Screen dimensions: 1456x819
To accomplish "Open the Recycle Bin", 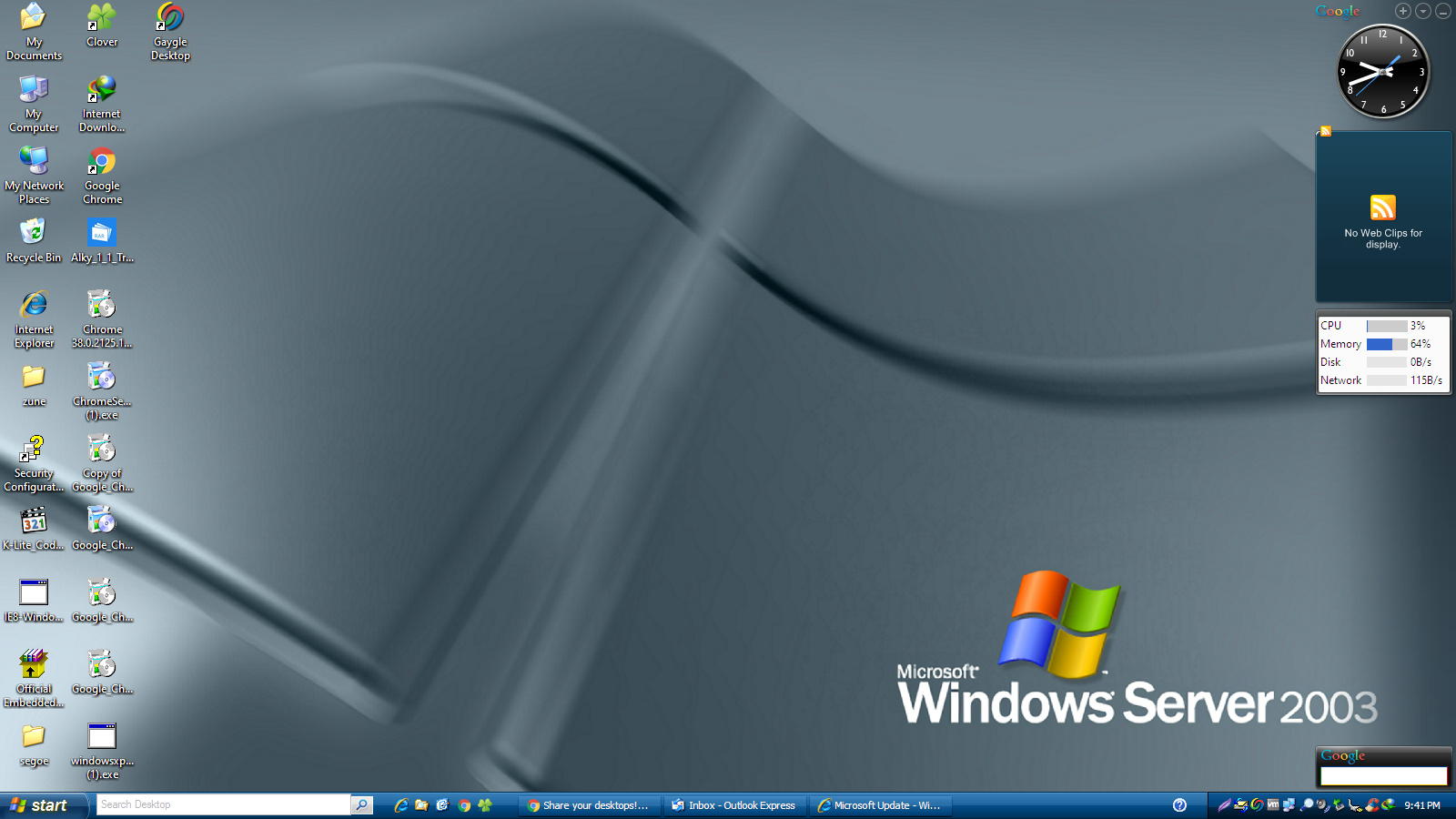I will pyautogui.click(x=34, y=241).
